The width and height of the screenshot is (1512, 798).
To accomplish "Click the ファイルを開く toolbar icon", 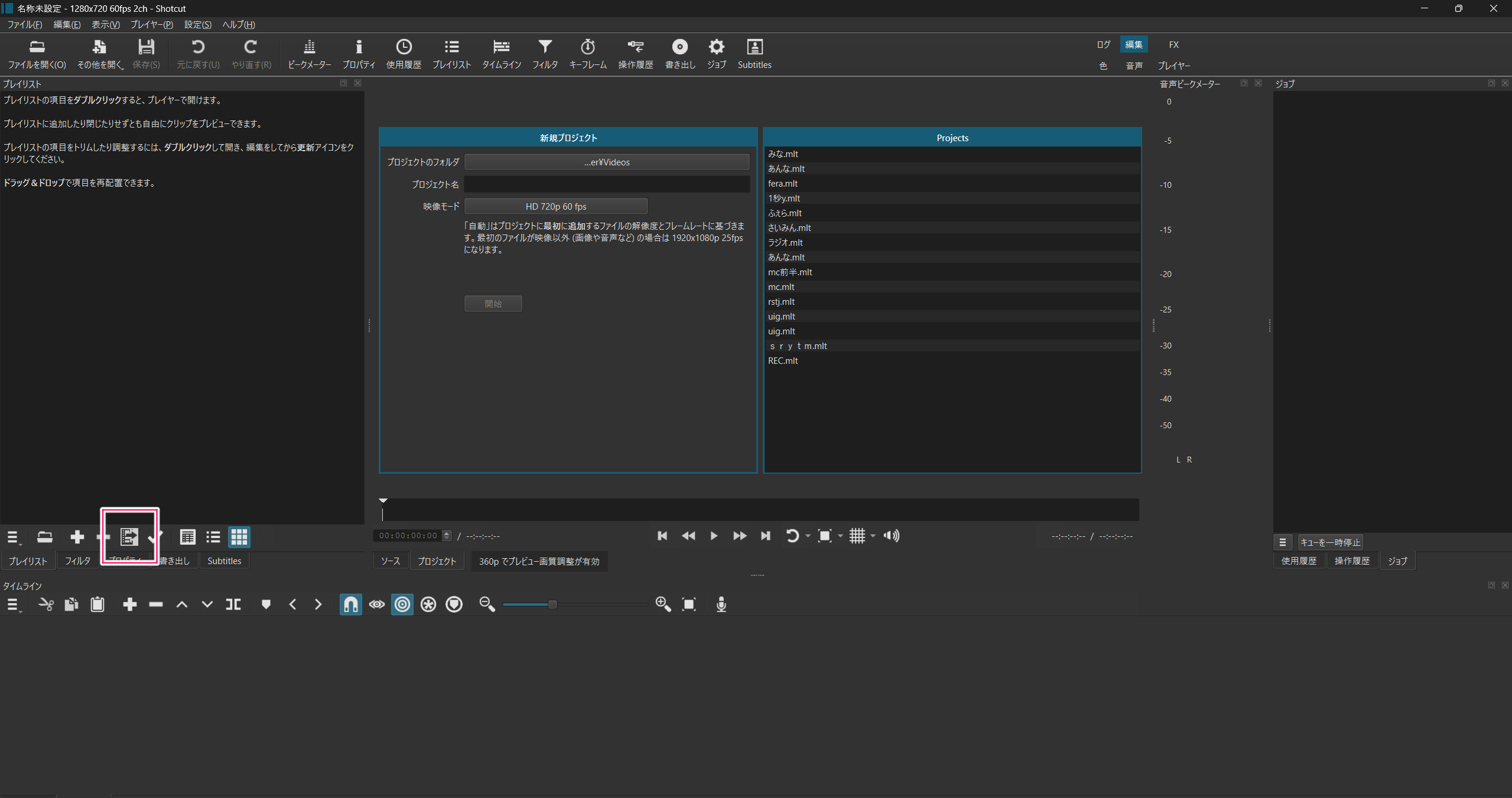I will click(x=37, y=54).
